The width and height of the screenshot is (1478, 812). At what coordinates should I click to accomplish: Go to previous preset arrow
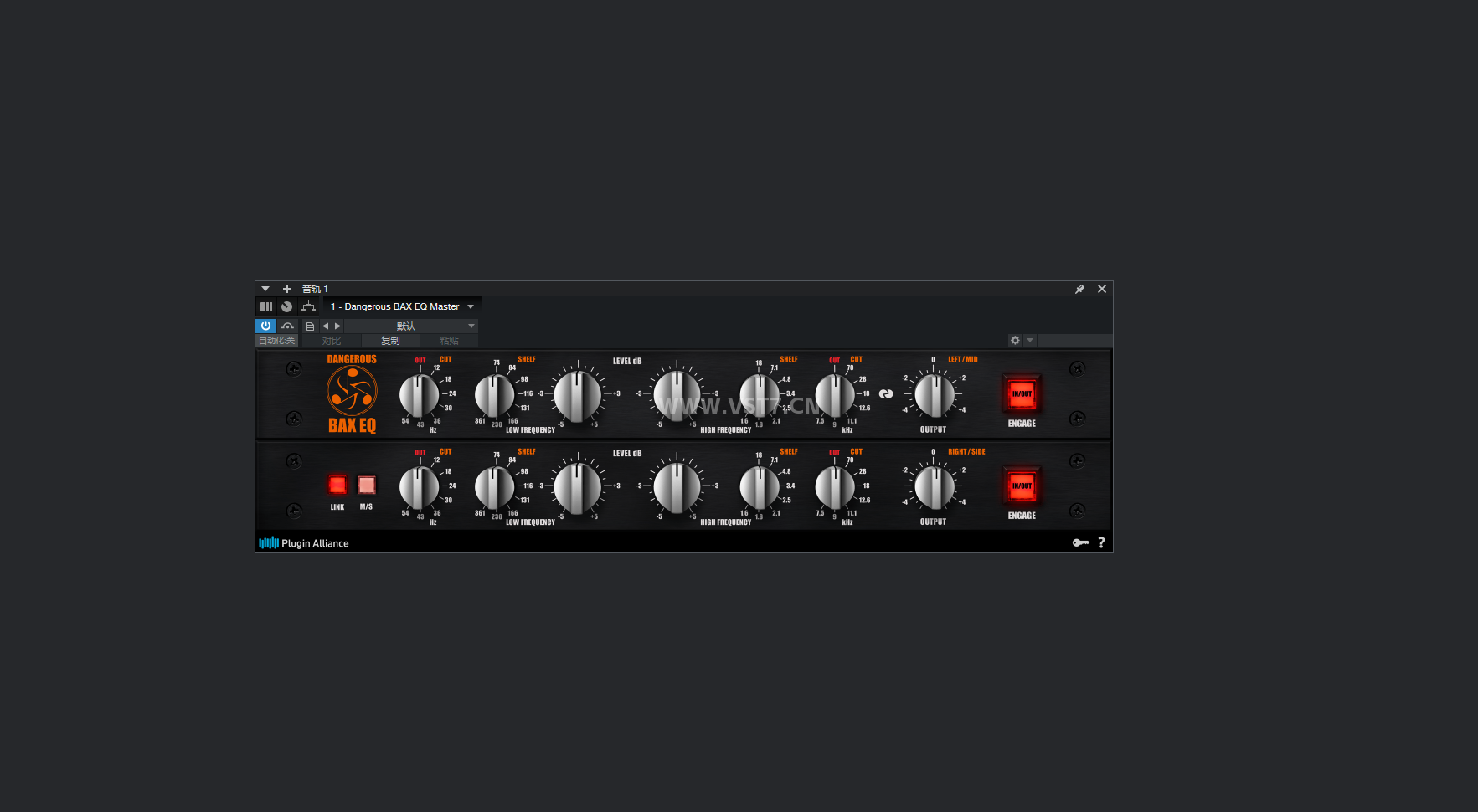(325, 326)
